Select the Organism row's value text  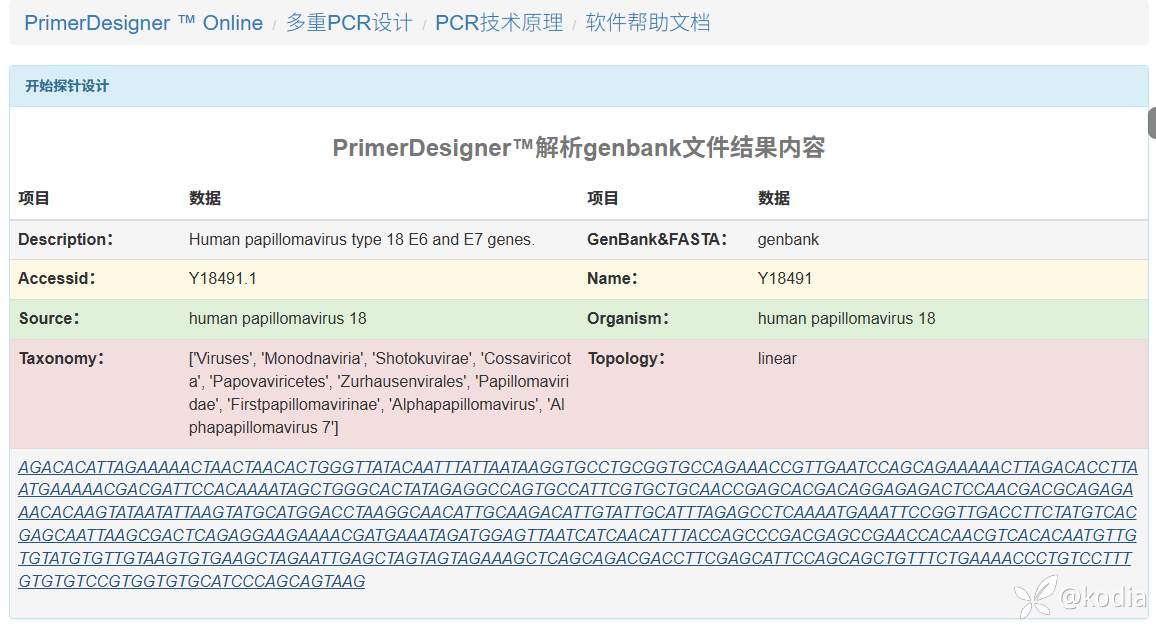click(846, 319)
